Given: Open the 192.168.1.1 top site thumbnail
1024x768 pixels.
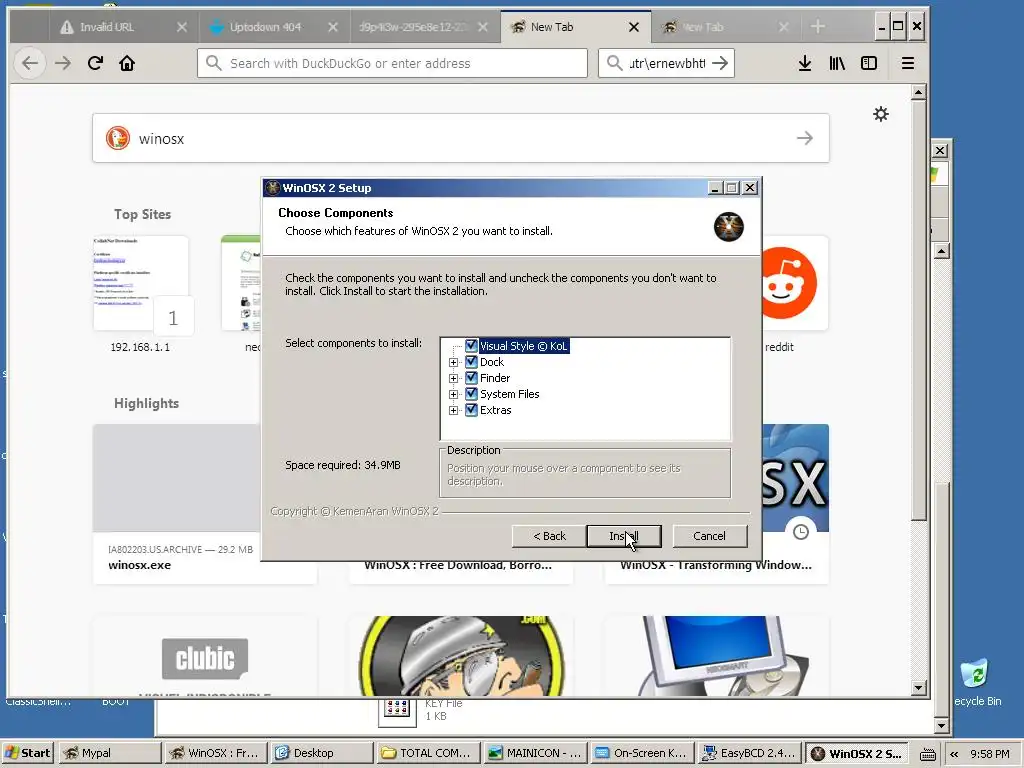Looking at the screenshot, I should pos(140,285).
